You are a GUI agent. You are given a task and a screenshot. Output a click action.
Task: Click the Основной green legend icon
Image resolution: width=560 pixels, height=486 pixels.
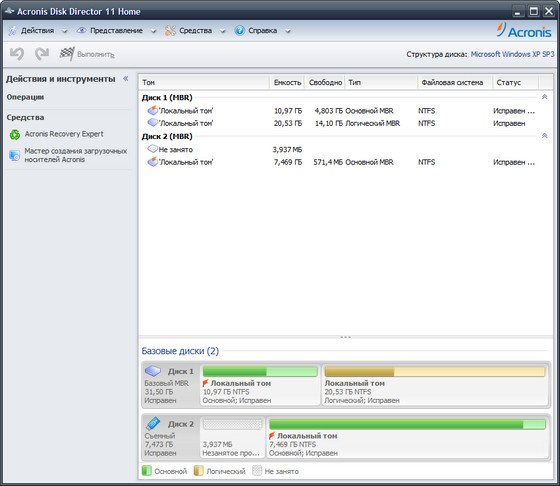[x=146, y=471]
